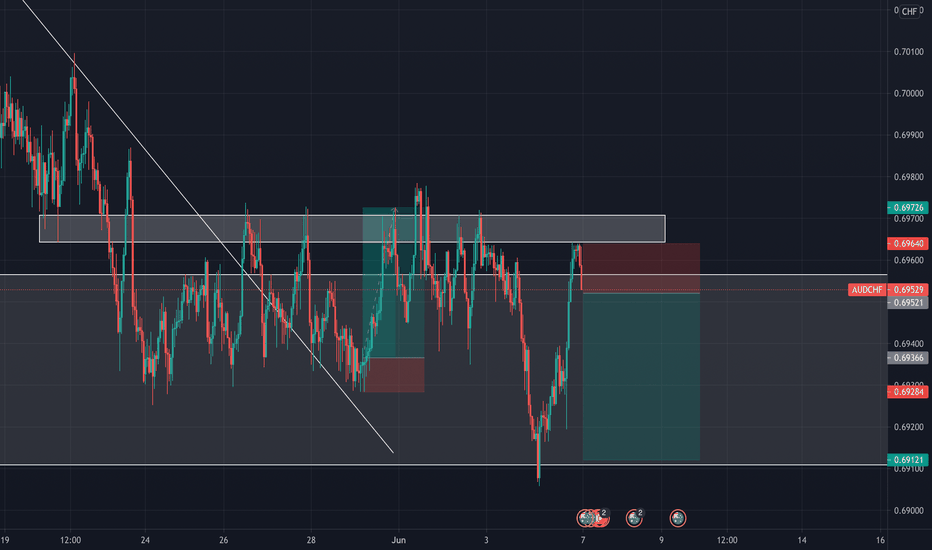
Task: Click the CHF currency label at top right
Action: (x=909, y=11)
